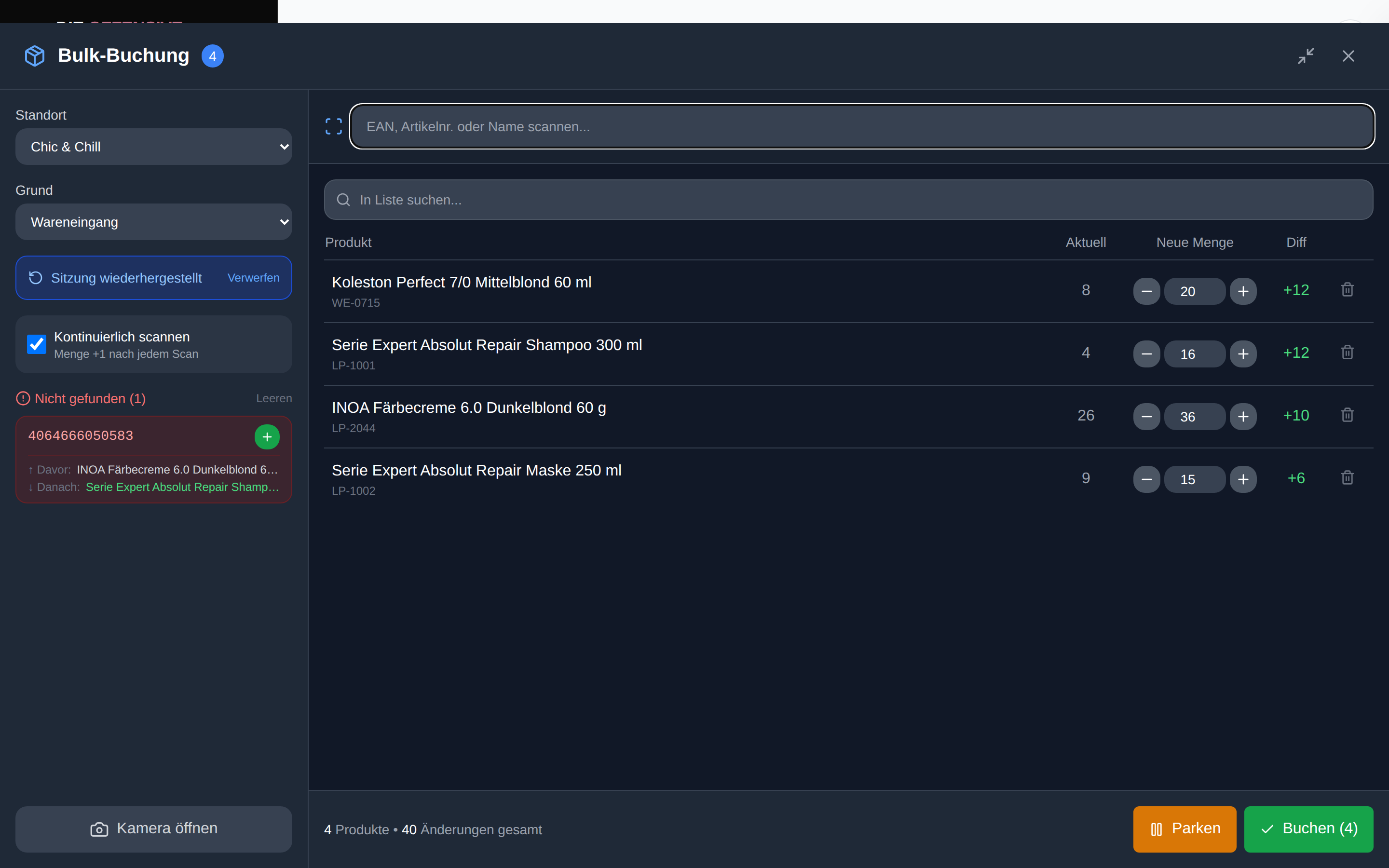Screen dimensions: 1389x868
Task: Decrease quantity for INOA Färbecreme 6.0
Action: 1146,416
